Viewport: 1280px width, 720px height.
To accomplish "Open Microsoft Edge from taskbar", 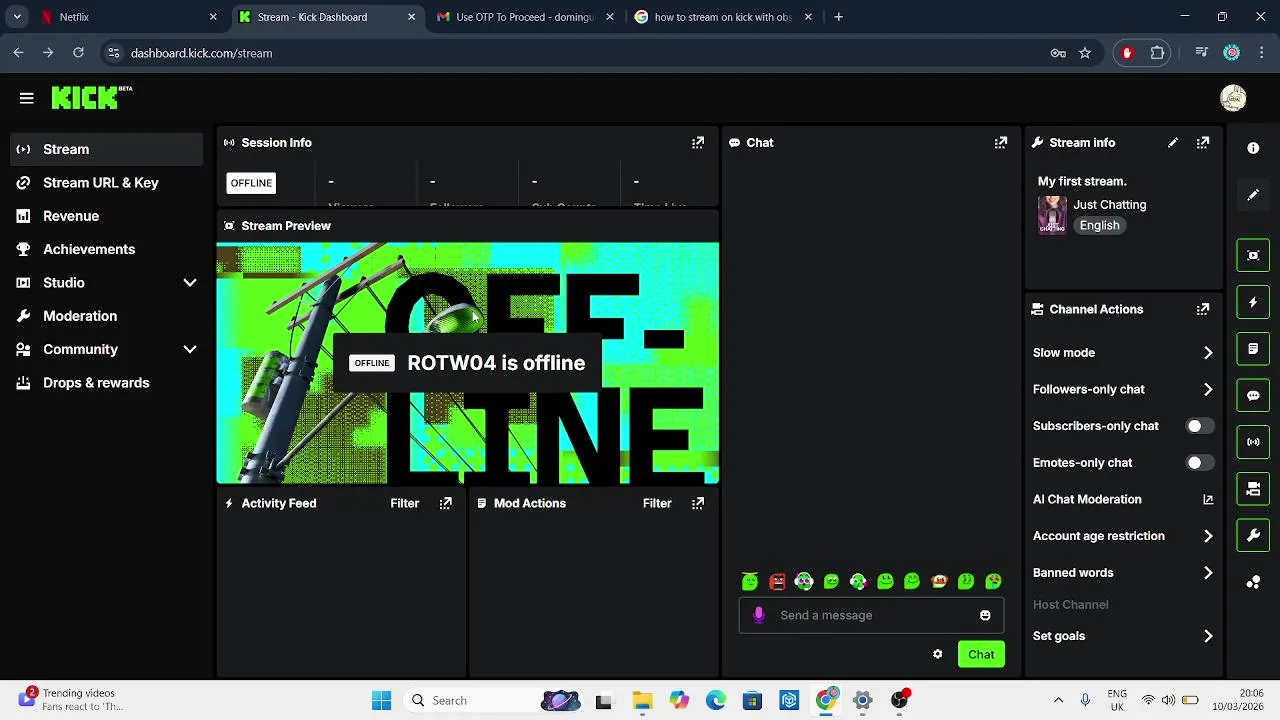I will pyautogui.click(x=716, y=700).
